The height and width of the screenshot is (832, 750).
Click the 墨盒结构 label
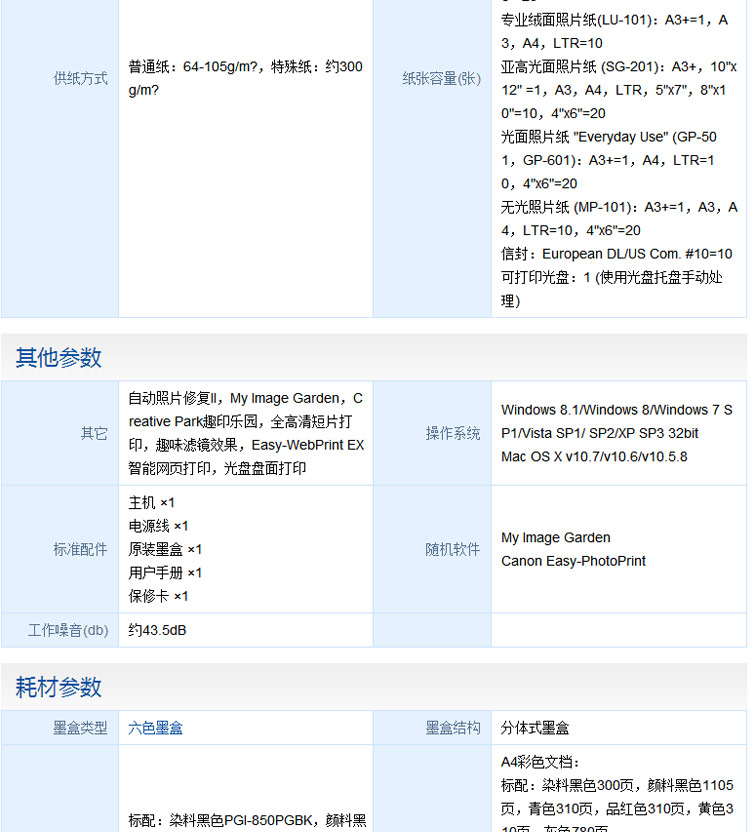coord(453,728)
